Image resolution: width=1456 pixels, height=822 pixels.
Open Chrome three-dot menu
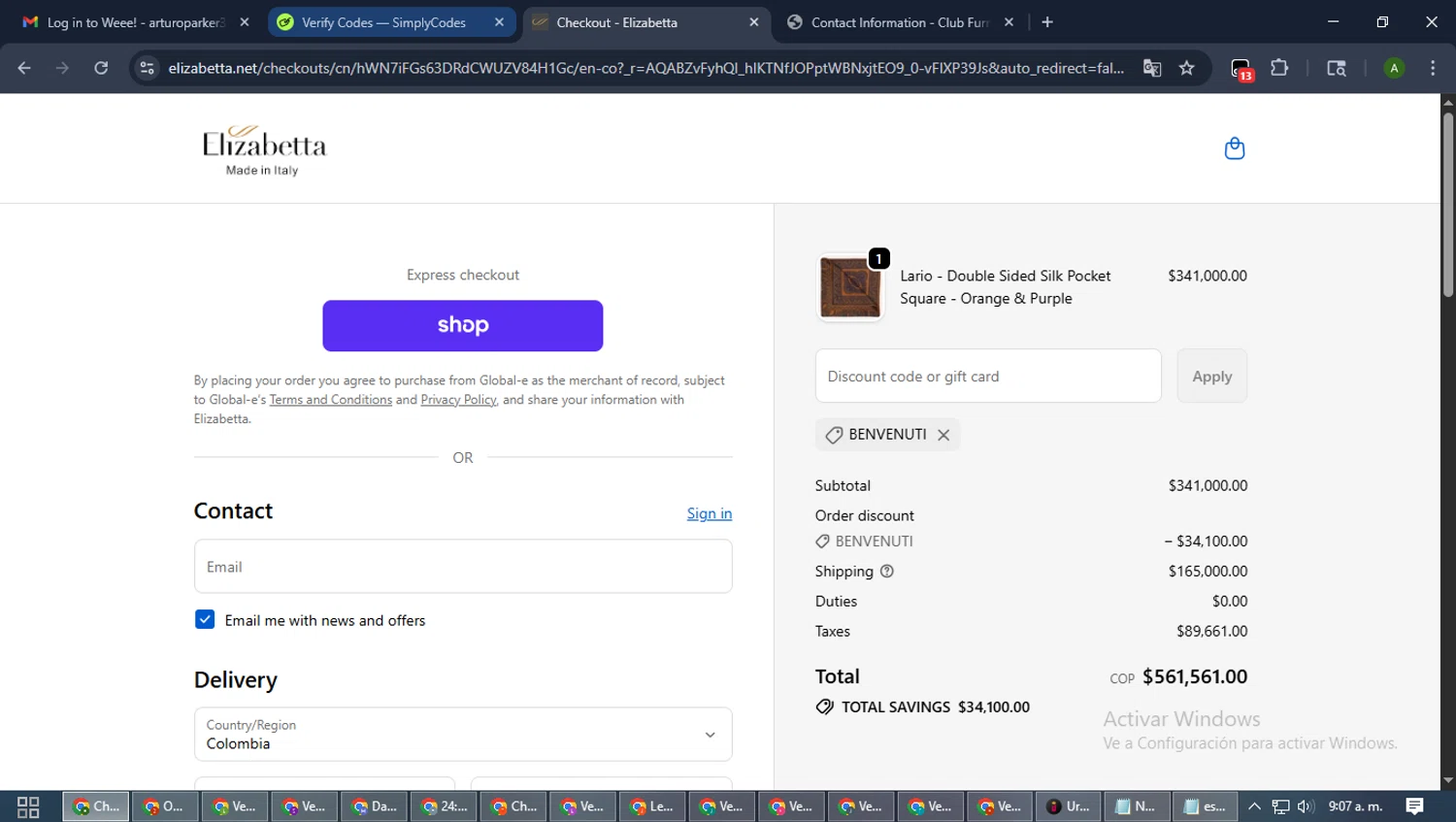1433,68
